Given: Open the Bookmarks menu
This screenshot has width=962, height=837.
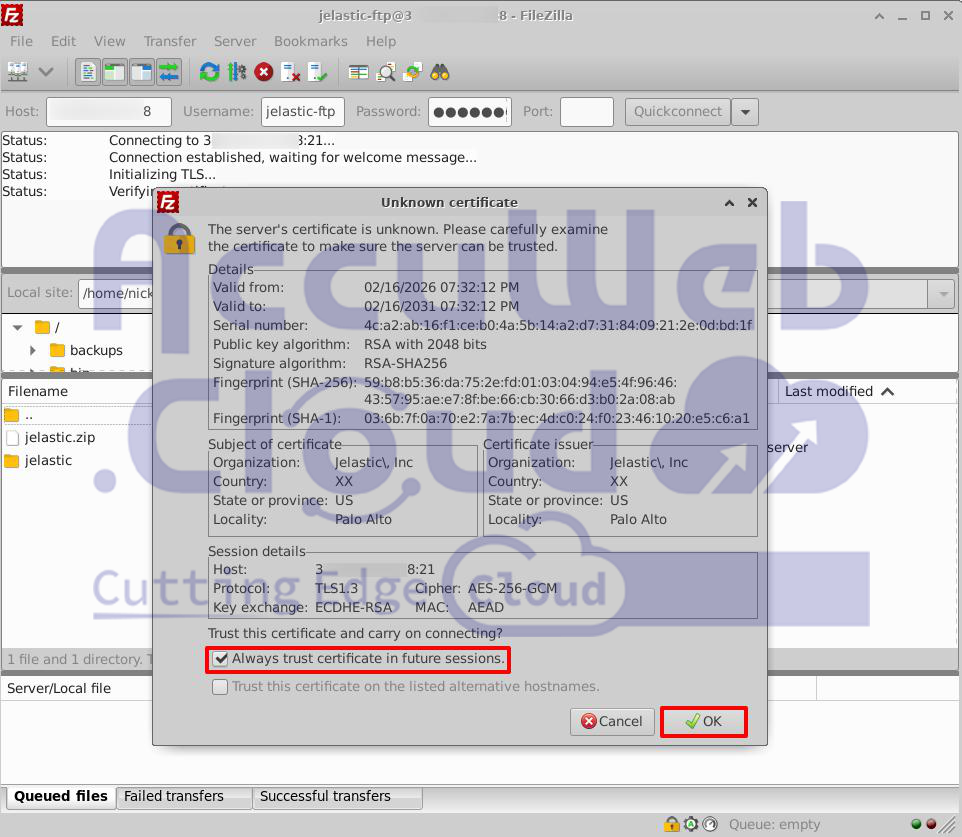Looking at the screenshot, I should pos(310,41).
